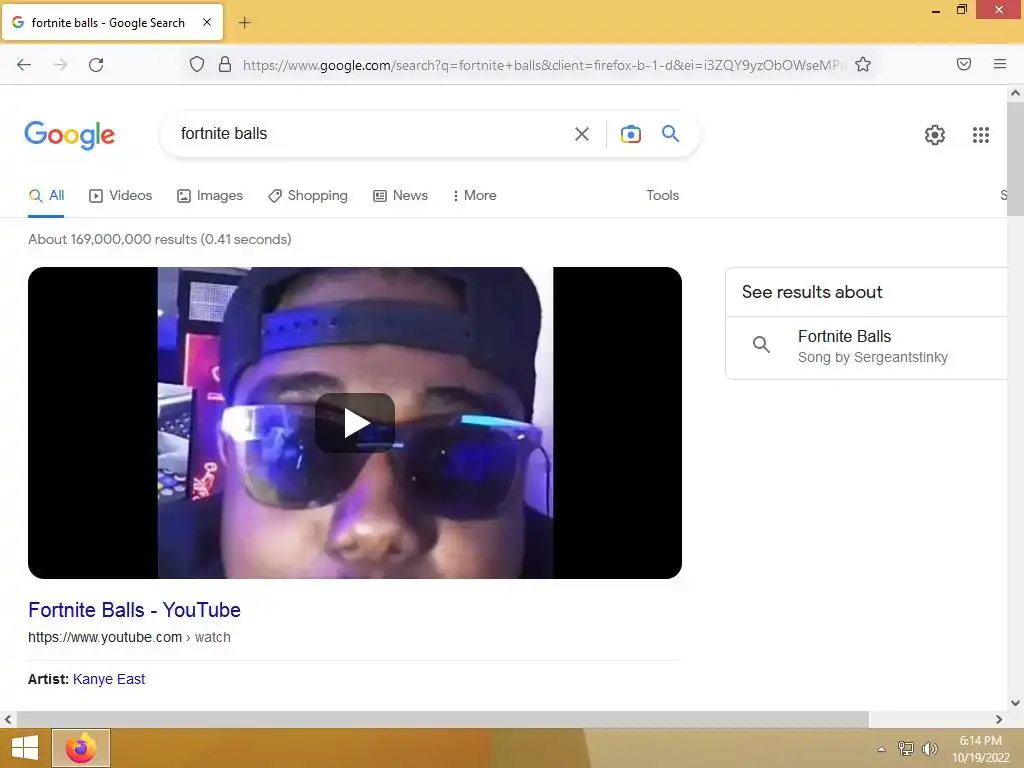Click the horizontal scrollbar left arrow
The height and width of the screenshot is (768, 1024).
pos(8,719)
